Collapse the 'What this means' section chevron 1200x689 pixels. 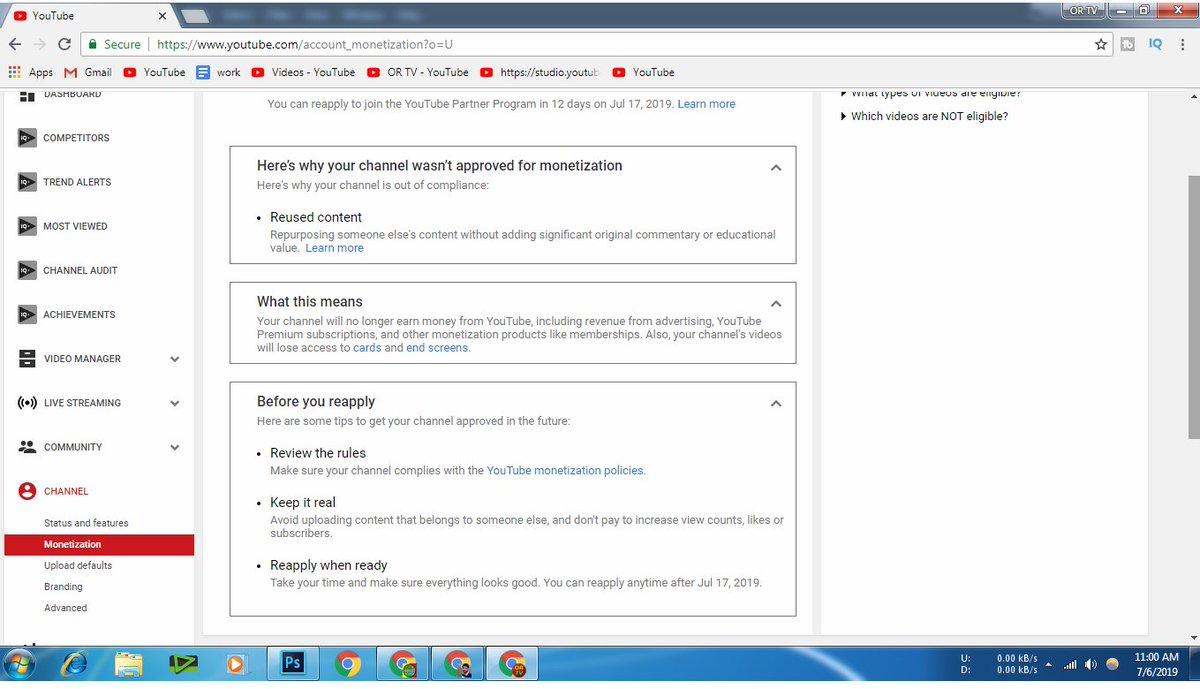click(776, 303)
